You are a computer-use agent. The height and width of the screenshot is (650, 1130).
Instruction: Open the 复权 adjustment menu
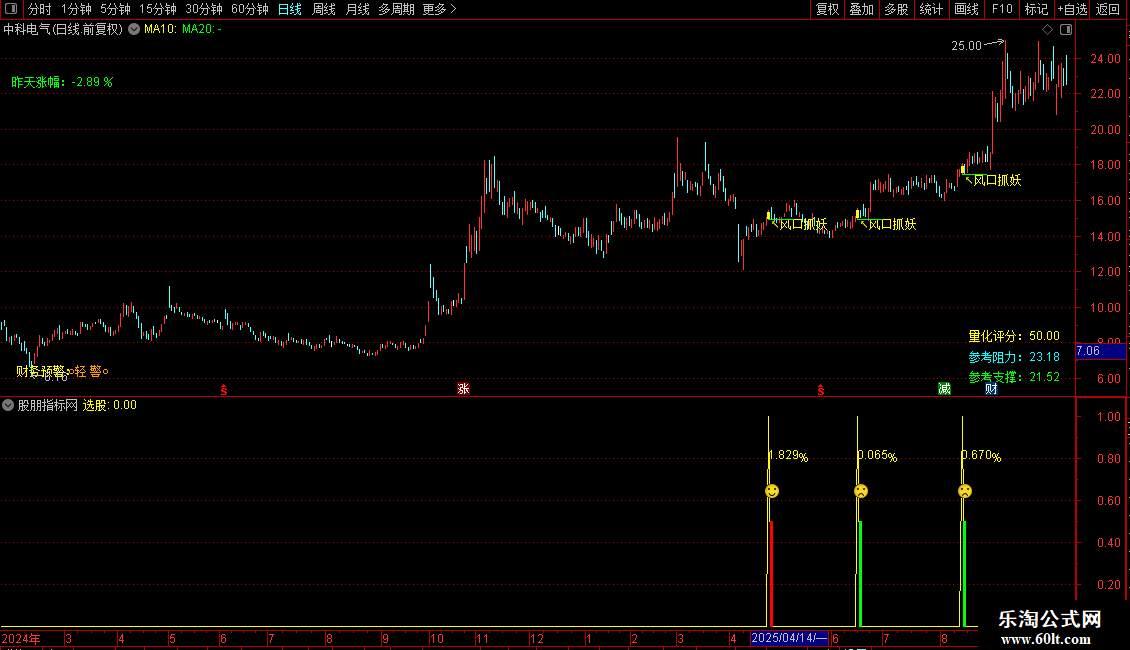(x=827, y=9)
